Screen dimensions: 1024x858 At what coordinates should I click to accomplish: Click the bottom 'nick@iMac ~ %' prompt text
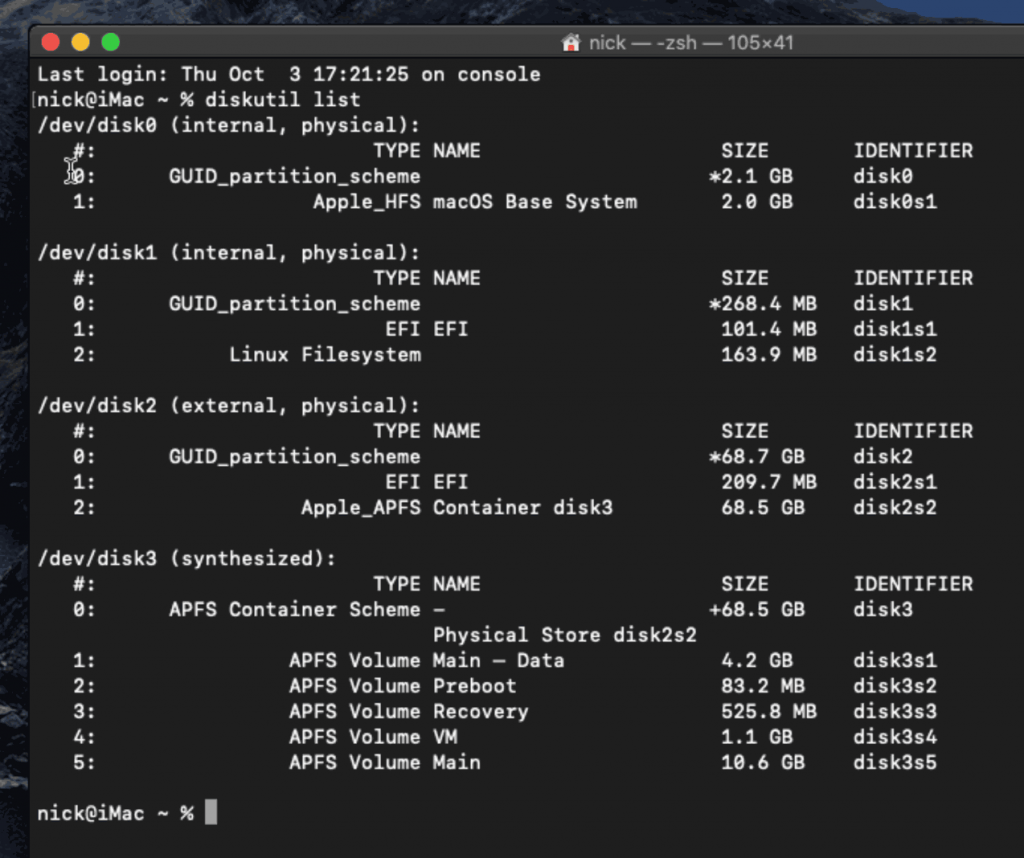point(116,813)
